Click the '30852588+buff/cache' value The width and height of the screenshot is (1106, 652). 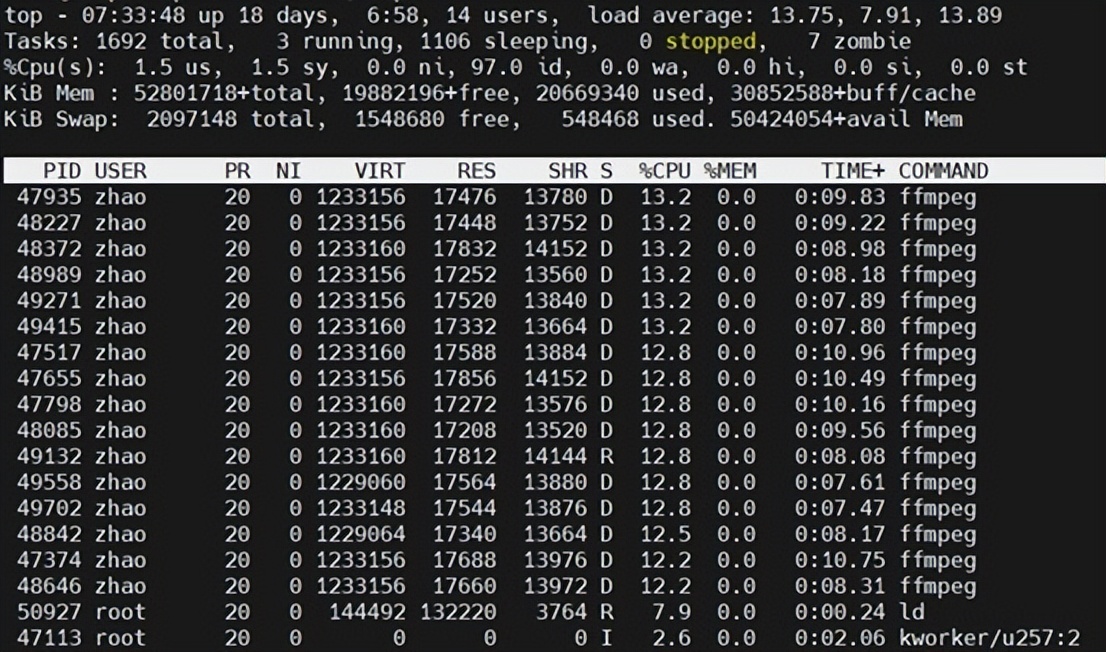point(853,93)
